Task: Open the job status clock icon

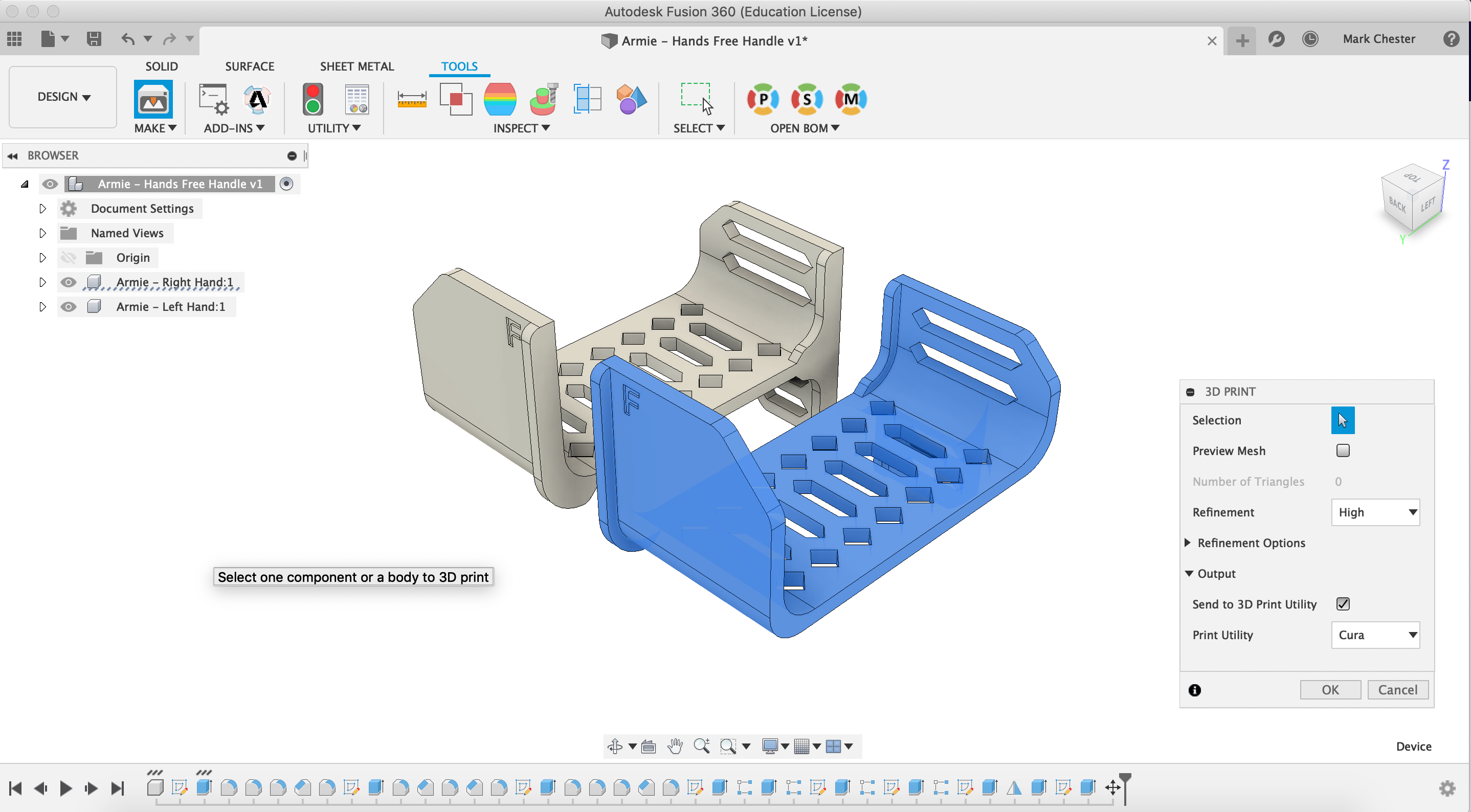Action: tap(1310, 39)
